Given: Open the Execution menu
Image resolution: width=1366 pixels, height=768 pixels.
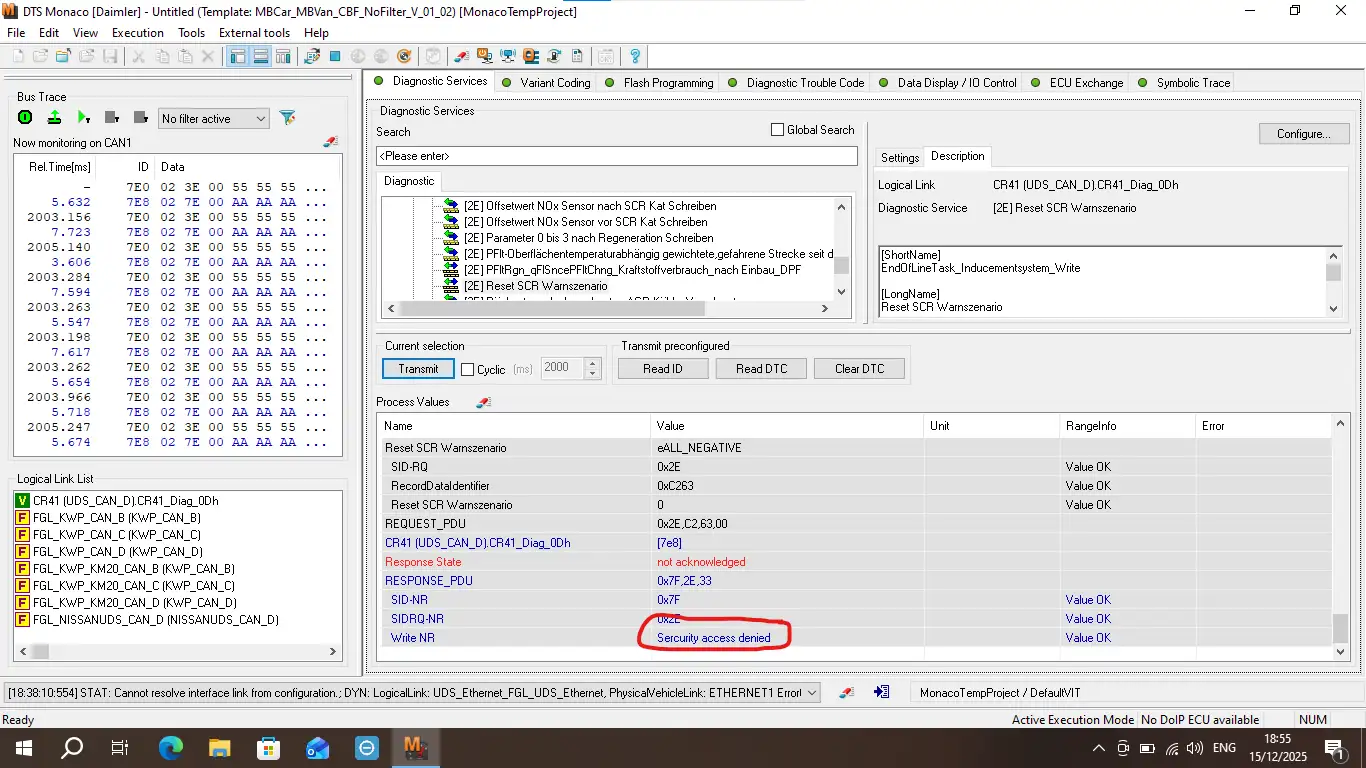Looking at the screenshot, I should 138,33.
